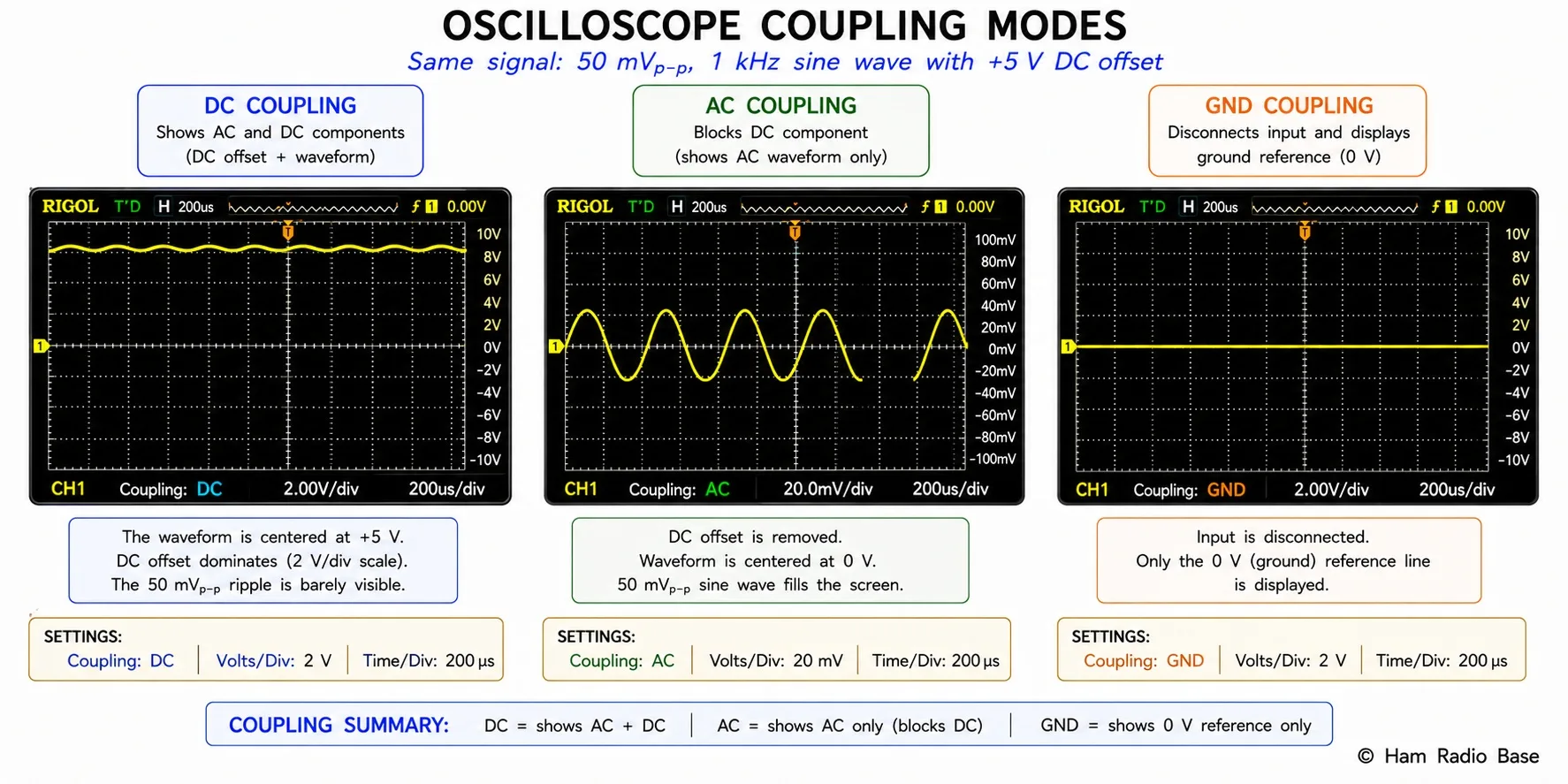Screen dimensions: 1568x784
Task: Click the GND COUPLING heading
Action: (x=1289, y=105)
